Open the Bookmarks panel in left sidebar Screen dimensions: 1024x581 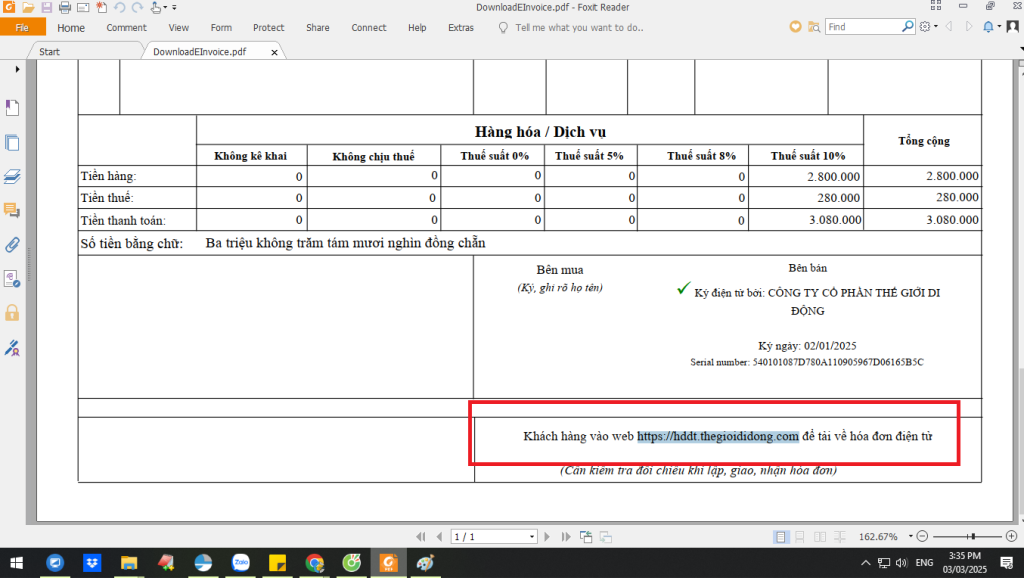pos(12,107)
